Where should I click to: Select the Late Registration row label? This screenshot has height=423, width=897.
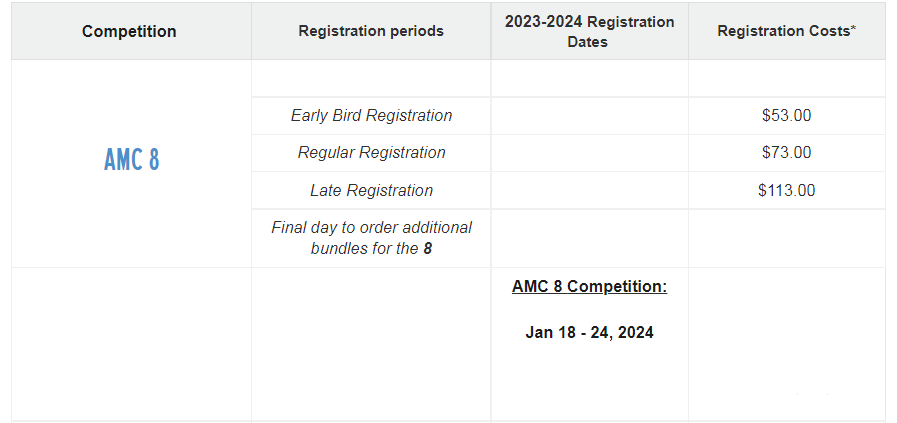click(371, 190)
